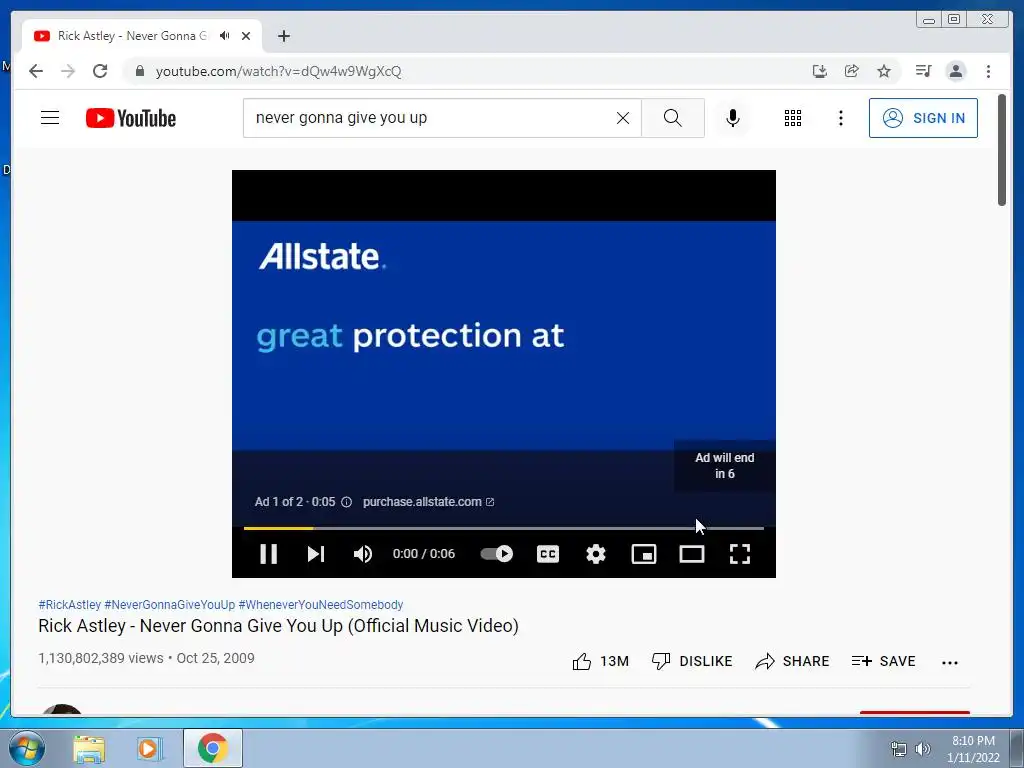Mute the player volume speaker icon

pyautogui.click(x=362, y=554)
